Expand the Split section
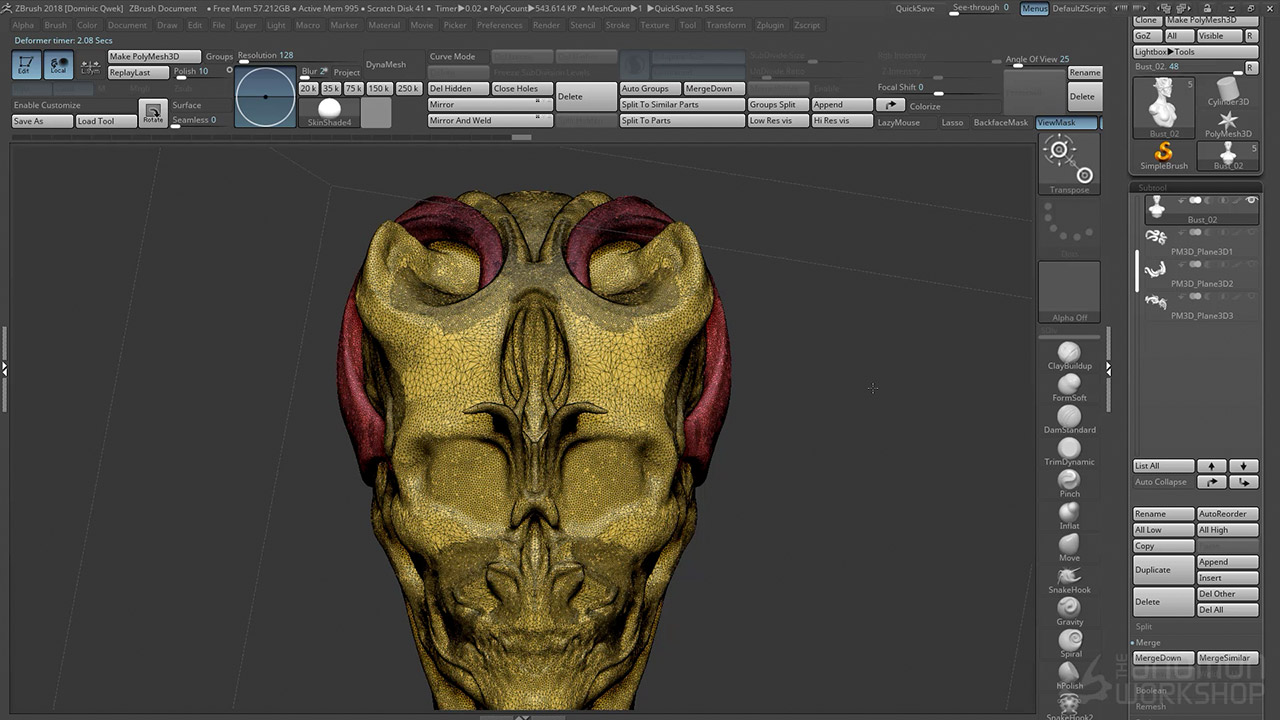The height and width of the screenshot is (720, 1280). click(1144, 627)
